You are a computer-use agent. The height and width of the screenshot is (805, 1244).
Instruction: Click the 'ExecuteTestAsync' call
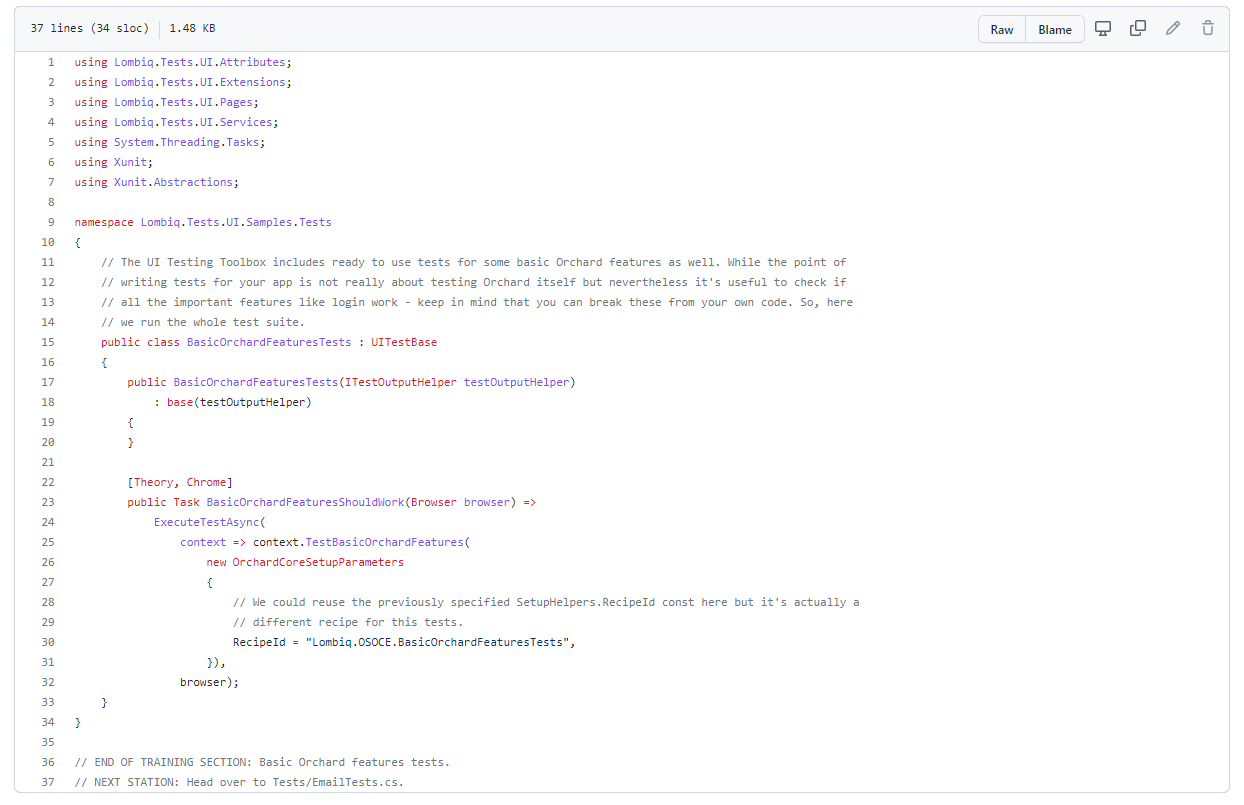pyautogui.click(x=206, y=522)
